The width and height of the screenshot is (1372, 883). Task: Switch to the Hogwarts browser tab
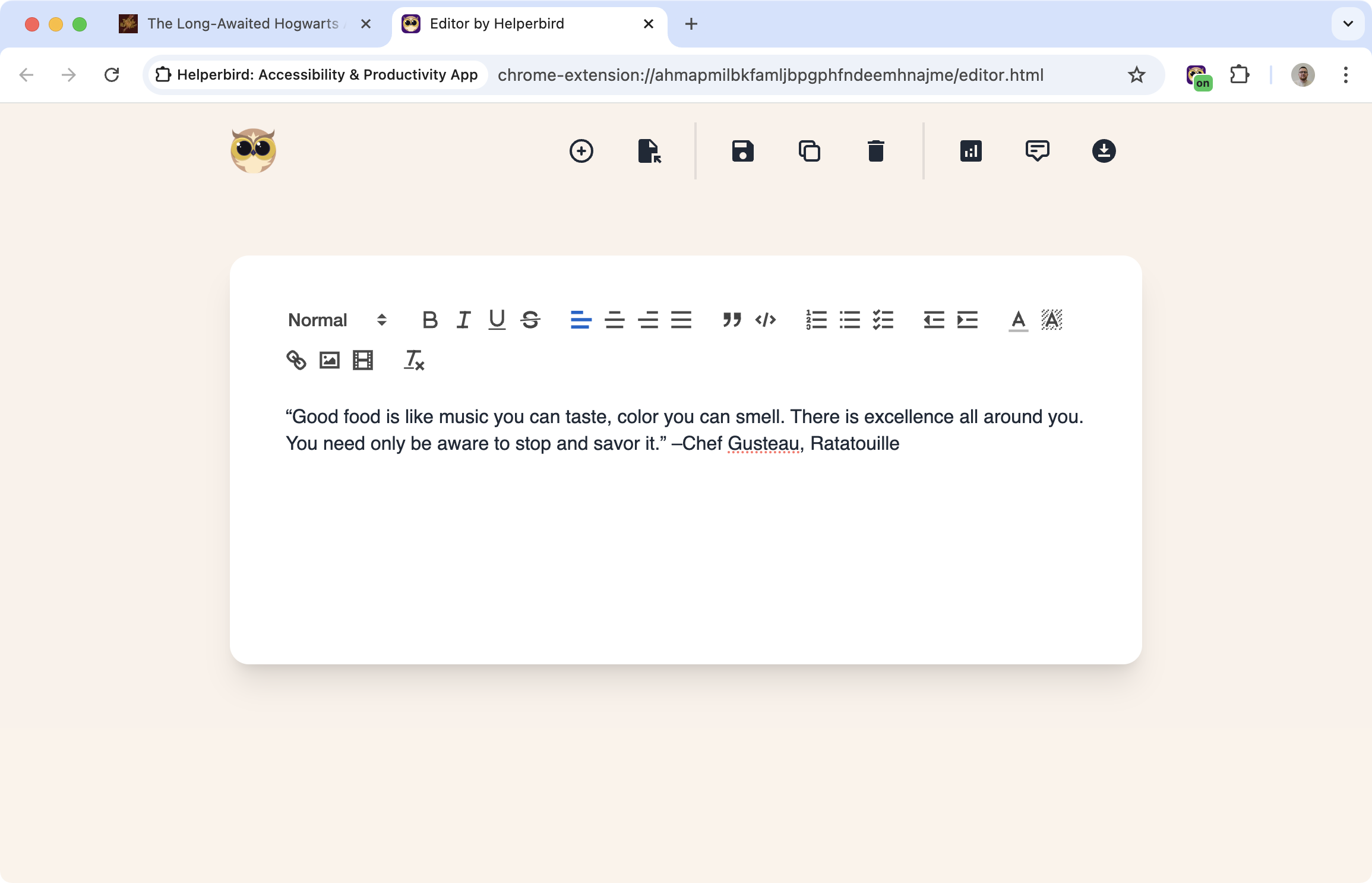coord(238,24)
